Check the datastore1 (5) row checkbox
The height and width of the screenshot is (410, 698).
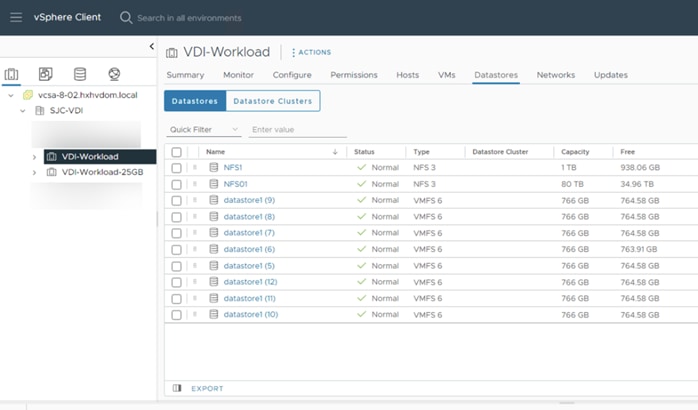(x=176, y=266)
